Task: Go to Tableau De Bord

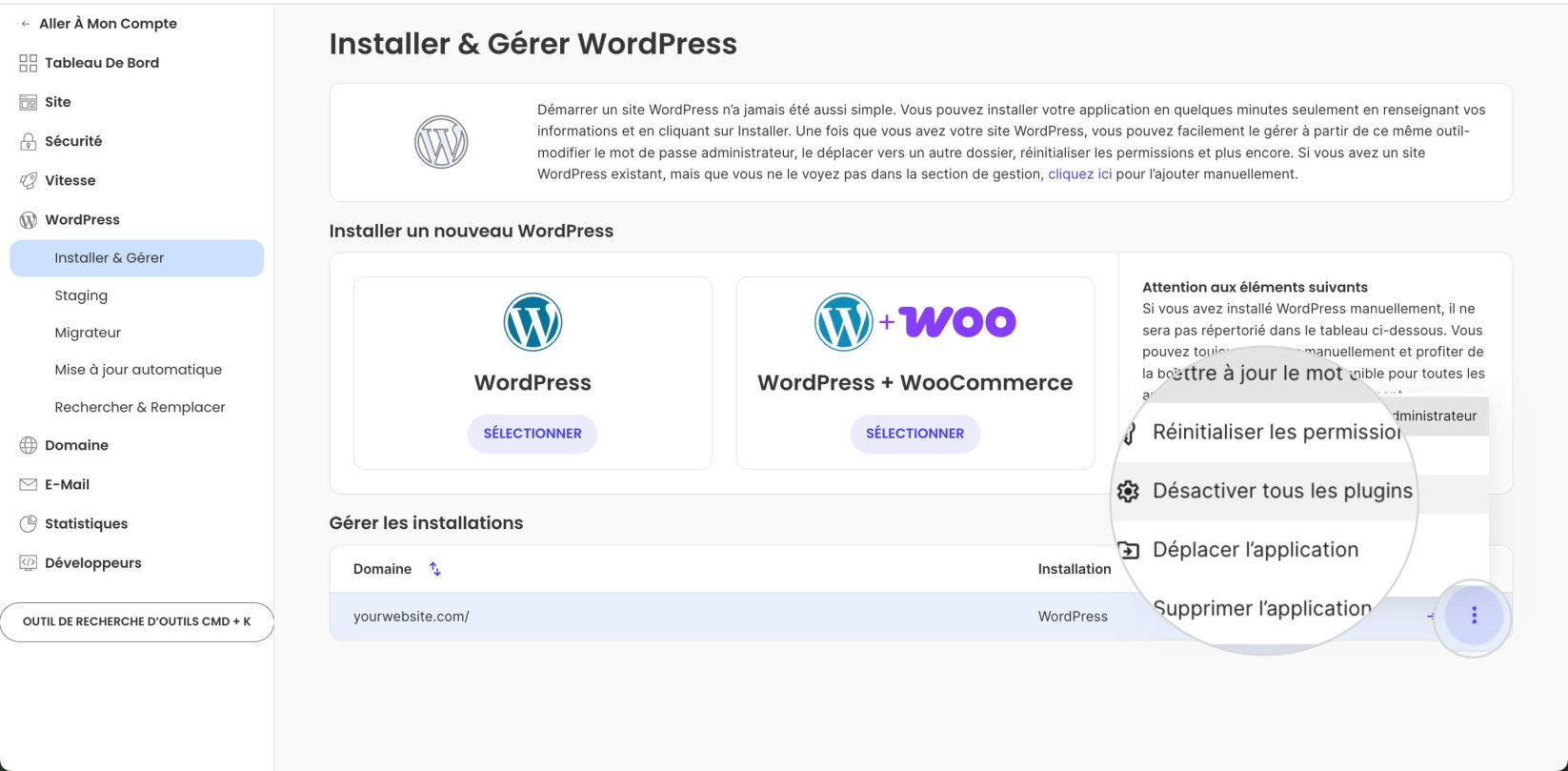Action: [102, 63]
